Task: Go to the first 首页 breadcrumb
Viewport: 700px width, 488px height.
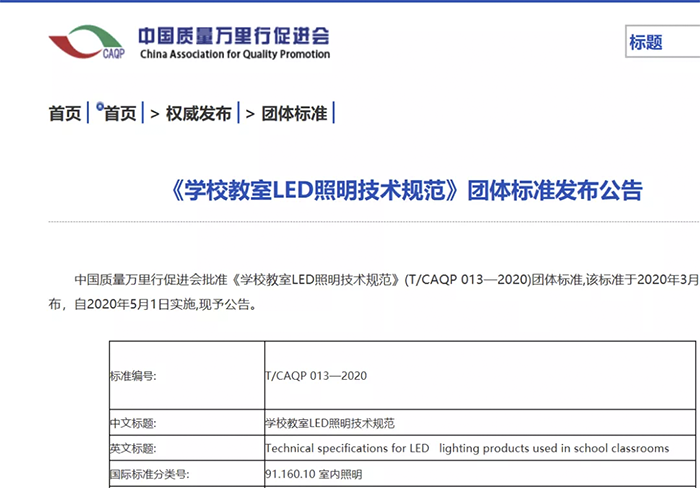Action: coord(65,114)
